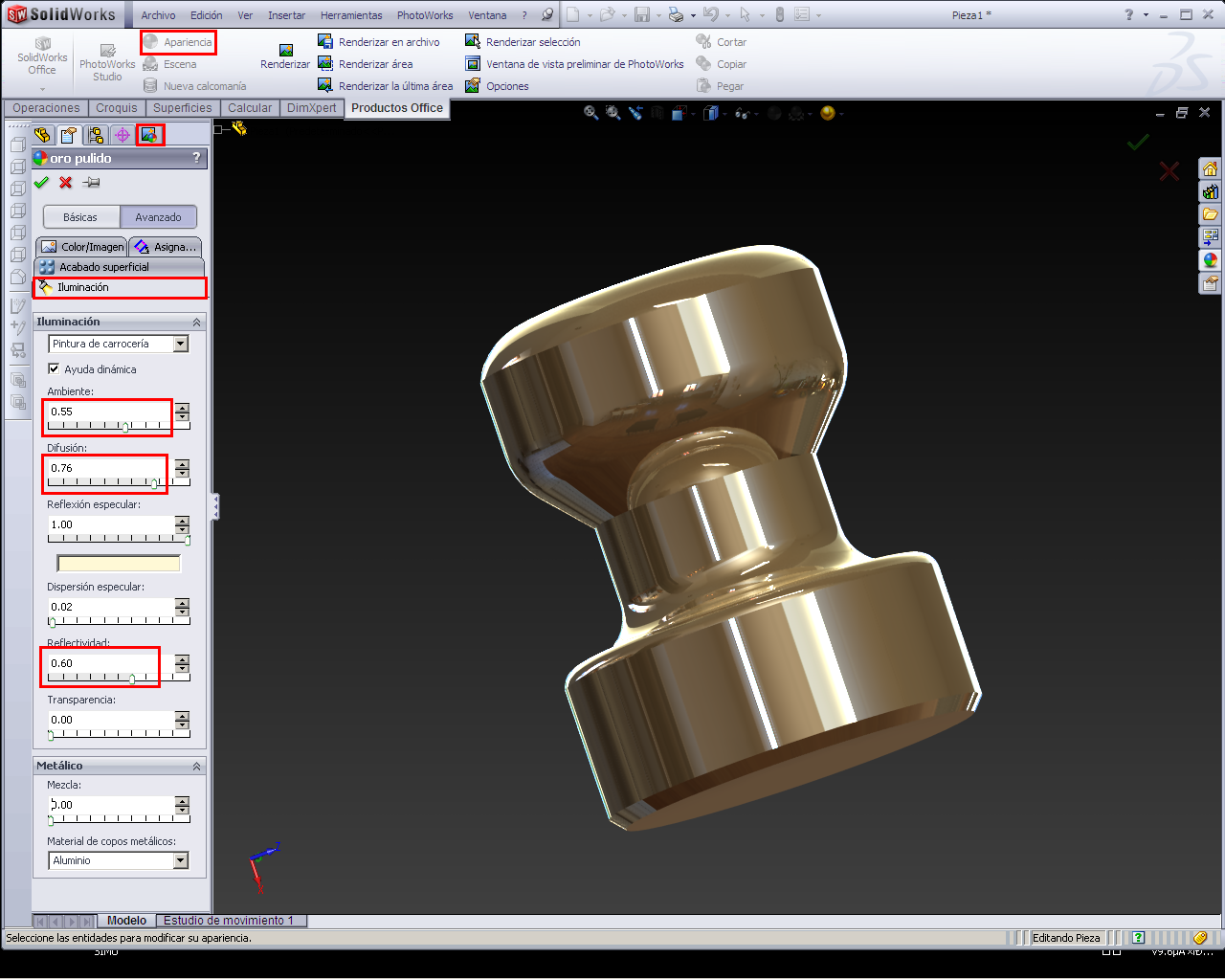This screenshot has height=980, width=1225.
Task: Open the Color/Imagen tab
Action: tap(83, 246)
